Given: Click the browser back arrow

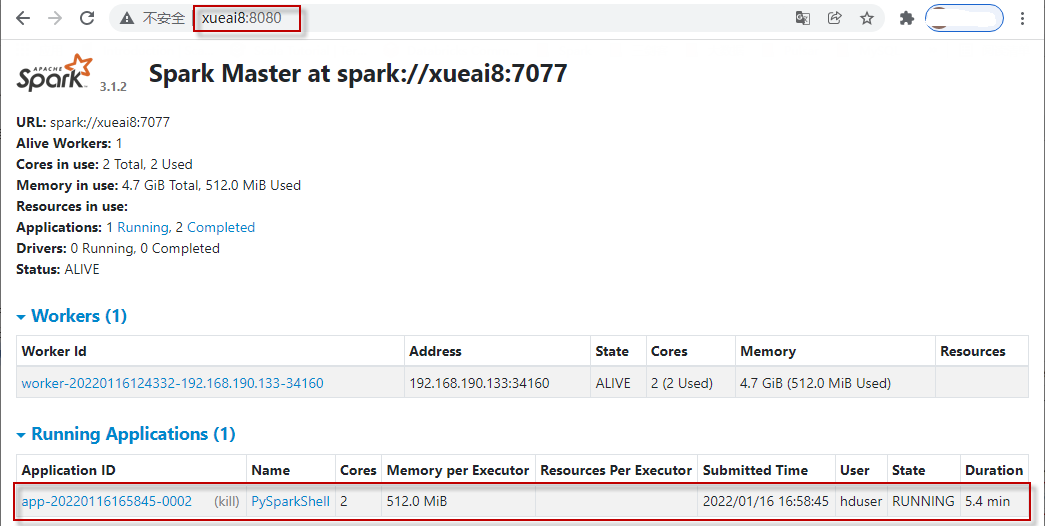Looking at the screenshot, I should (x=23, y=18).
